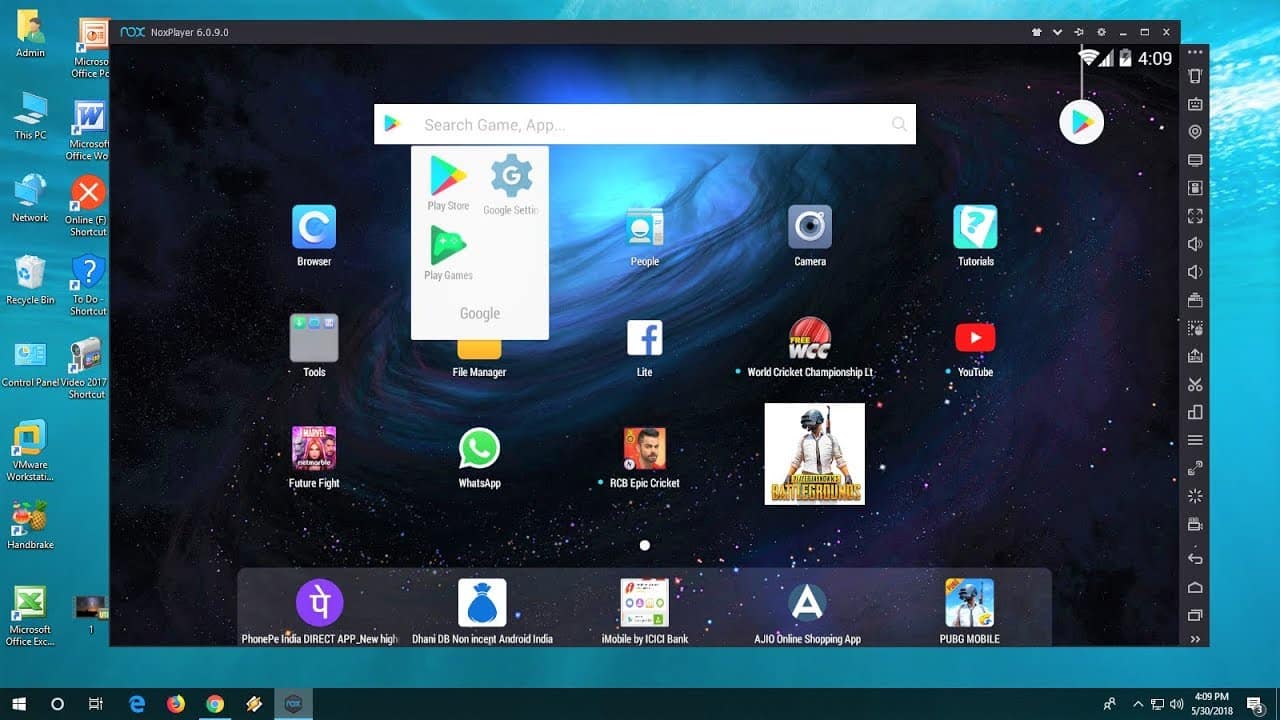The height and width of the screenshot is (720, 1280).
Task: Open PUBG MOBILE from the dock
Action: click(x=968, y=602)
